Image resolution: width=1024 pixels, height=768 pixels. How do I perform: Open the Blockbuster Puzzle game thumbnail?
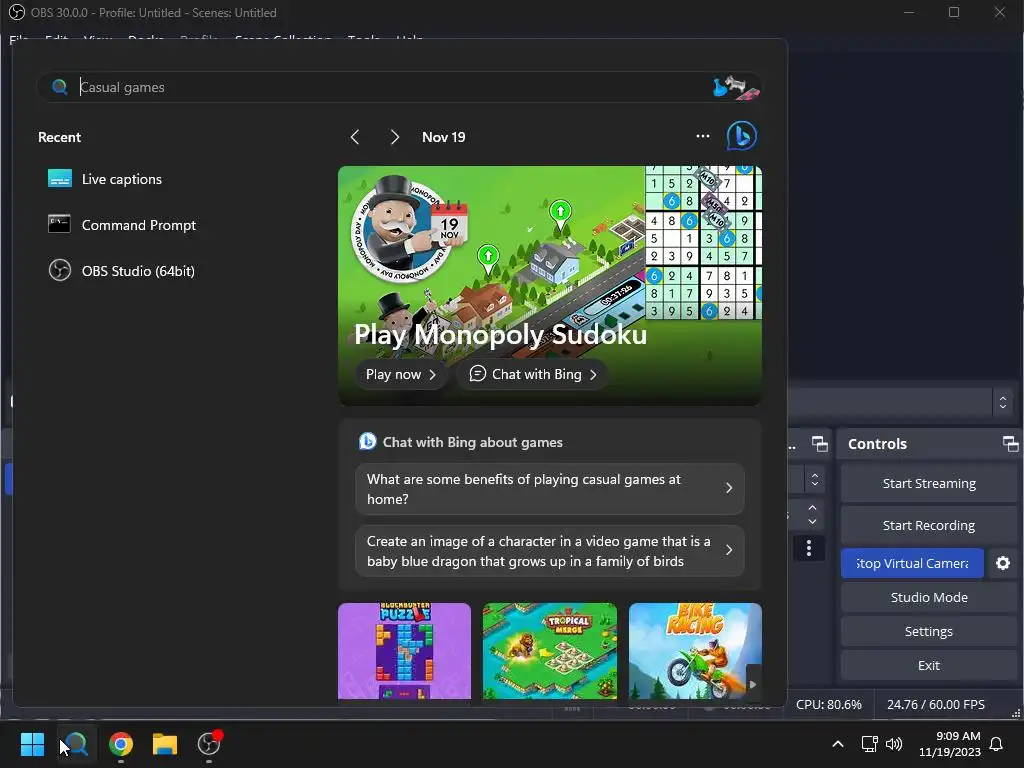point(404,650)
